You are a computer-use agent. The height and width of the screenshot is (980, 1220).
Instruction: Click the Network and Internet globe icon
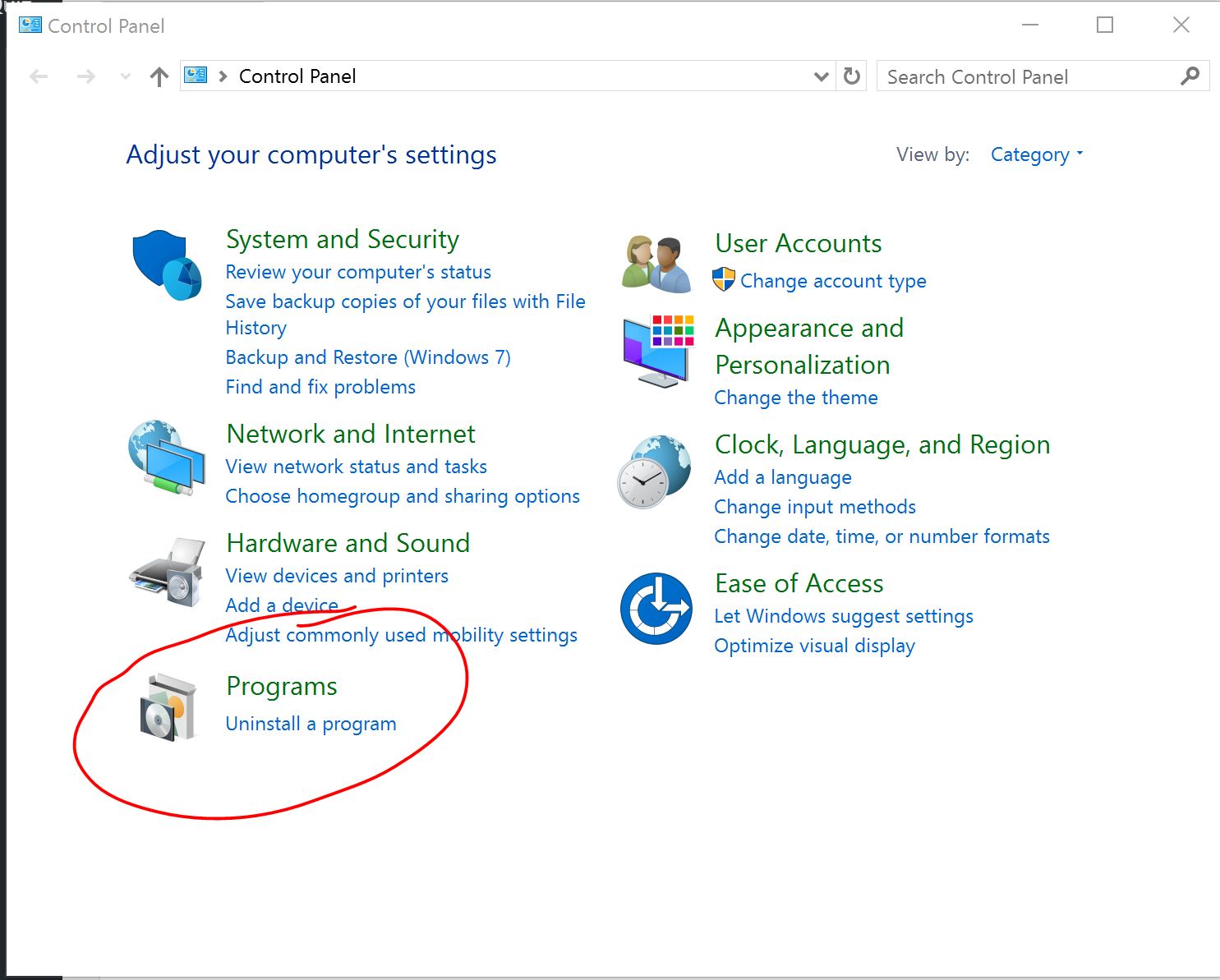[167, 458]
